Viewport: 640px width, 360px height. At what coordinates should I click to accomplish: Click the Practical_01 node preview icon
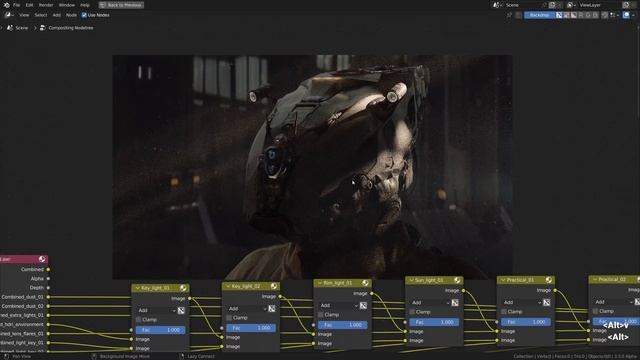tap(549, 280)
